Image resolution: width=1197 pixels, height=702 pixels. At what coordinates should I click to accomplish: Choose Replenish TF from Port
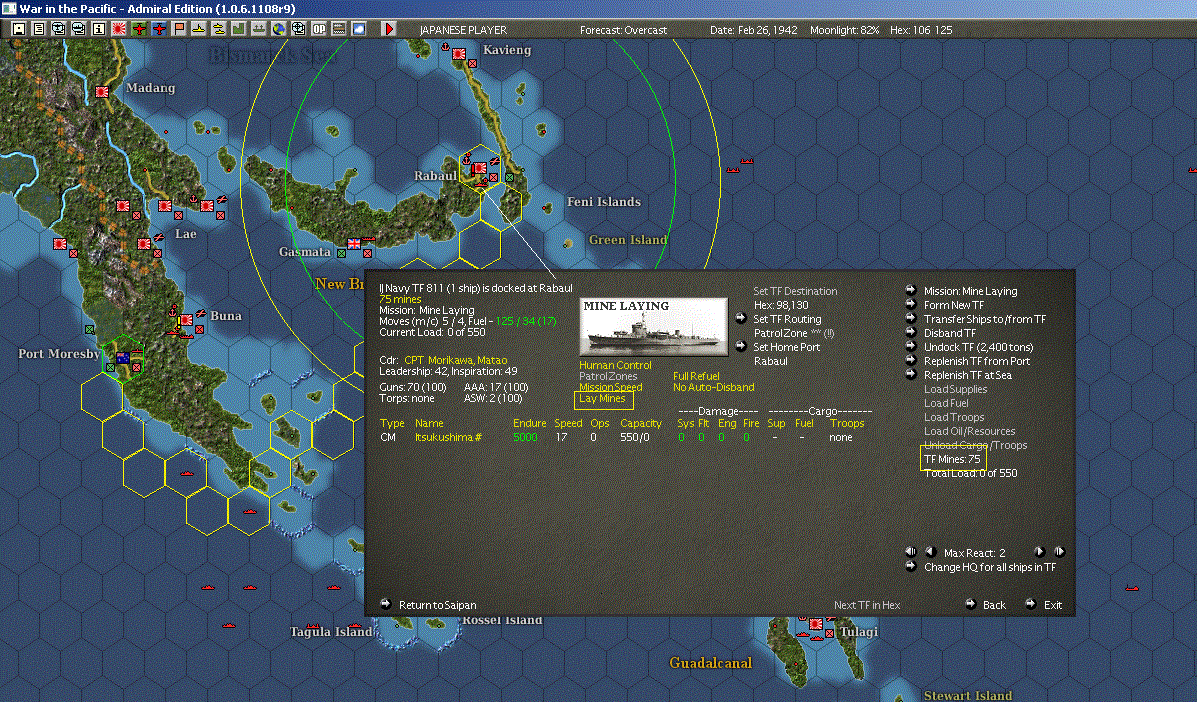point(977,361)
